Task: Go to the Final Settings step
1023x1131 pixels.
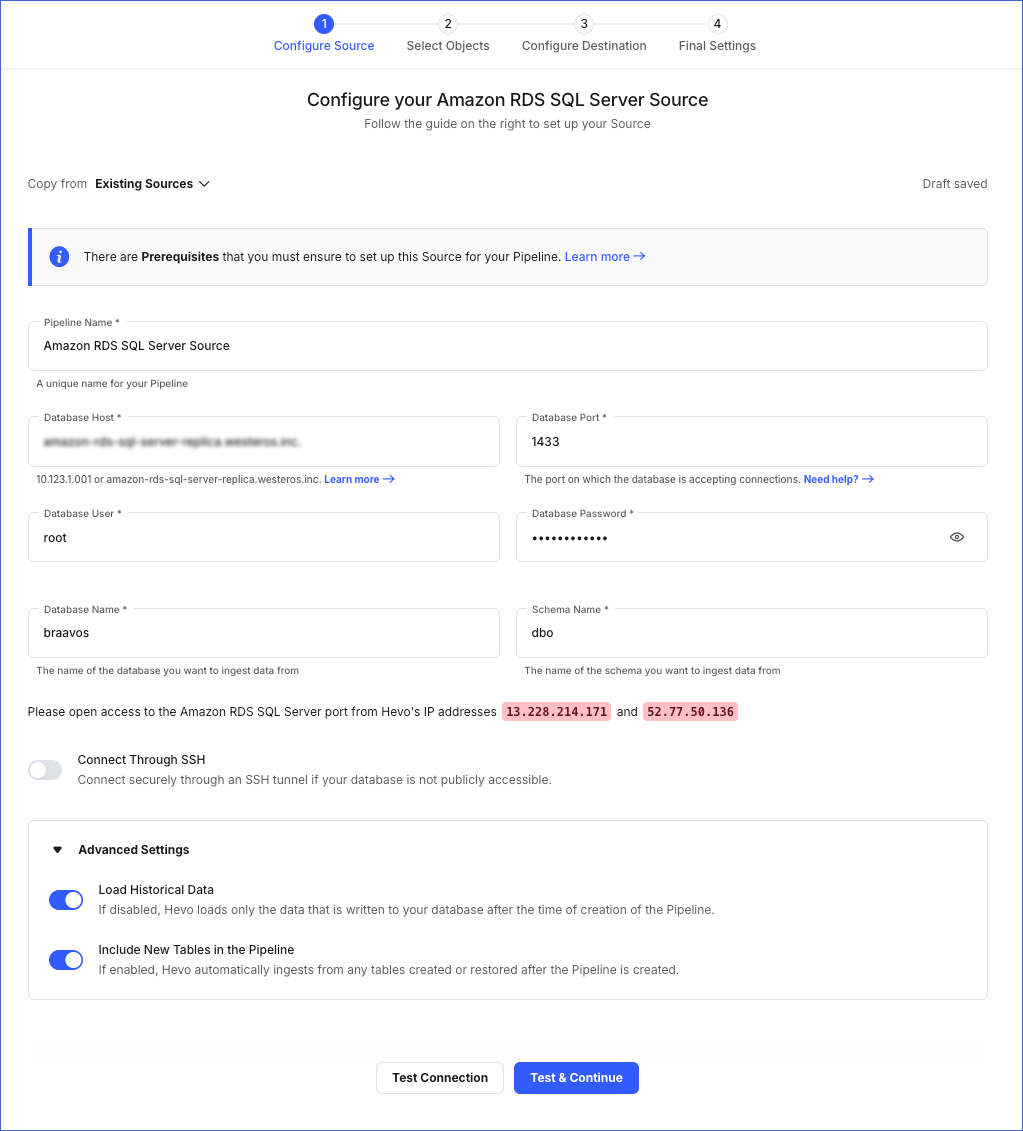Action: click(x=716, y=45)
